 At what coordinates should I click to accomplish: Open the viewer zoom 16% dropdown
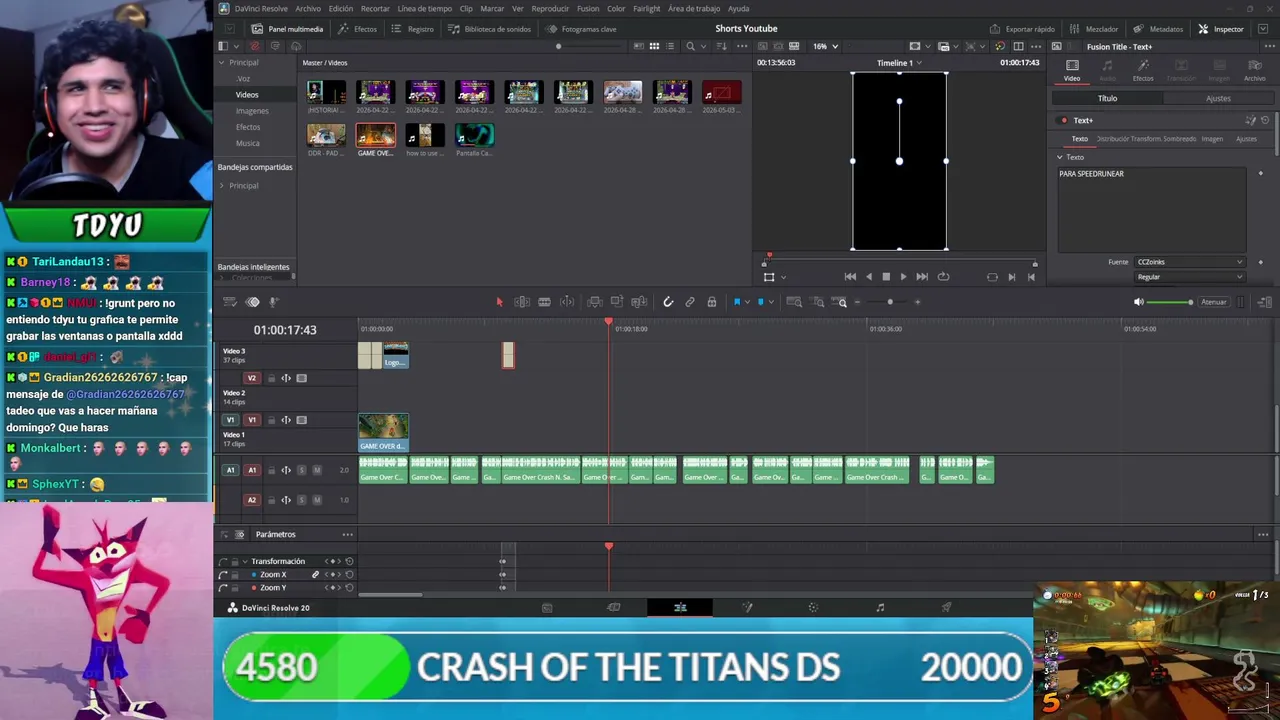pyautogui.click(x=825, y=46)
